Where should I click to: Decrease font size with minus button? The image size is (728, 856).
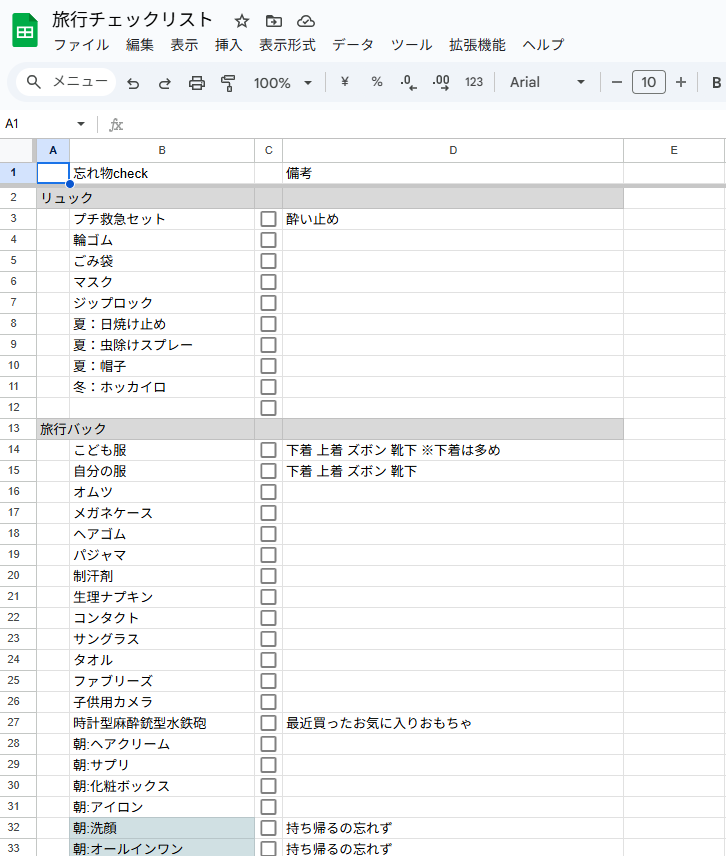tap(617, 82)
